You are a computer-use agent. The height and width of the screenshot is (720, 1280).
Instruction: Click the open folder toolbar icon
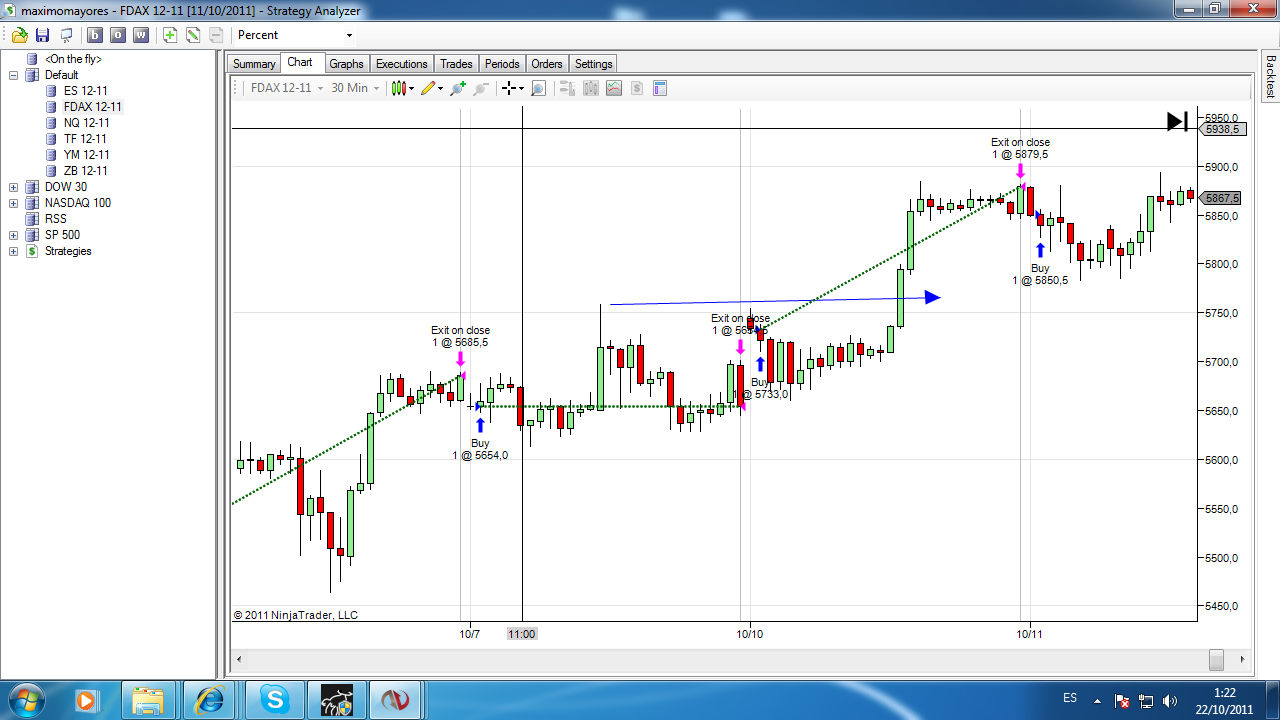coord(19,35)
